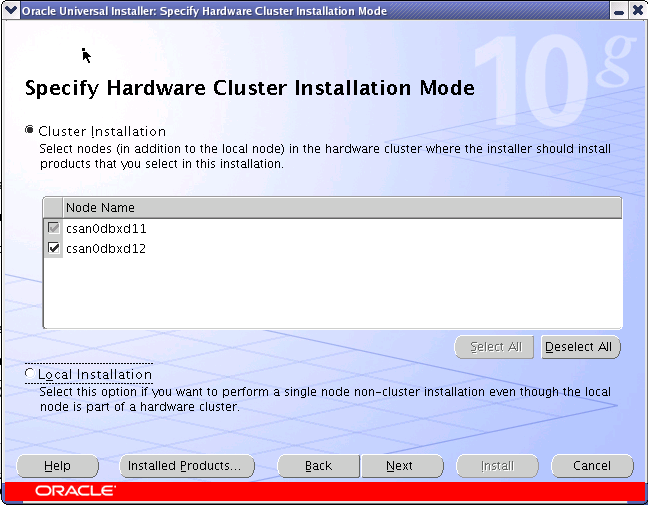This screenshot has height=505, width=648.
Task: Minimize the Oracle Universal Installer window
Action: click(619, 10)
